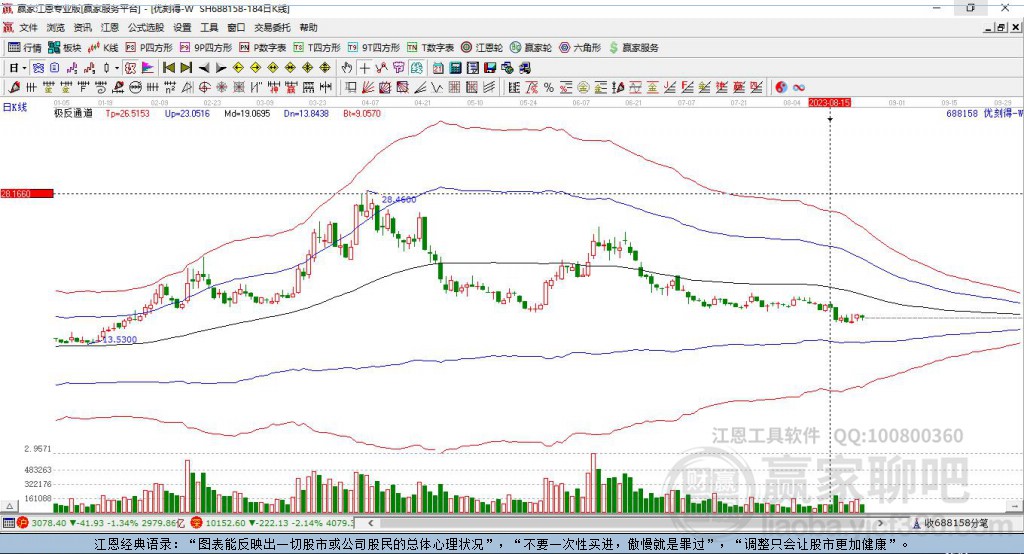Open the P数字表 tool
The image size is (1024, 554).
263,48
